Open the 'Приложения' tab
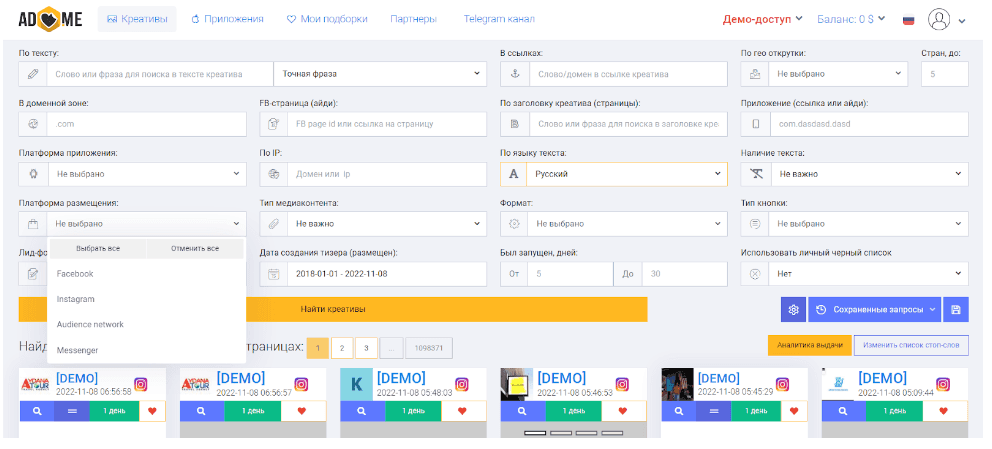The height and width of the screenshot is (449, 992). [227, 19]
